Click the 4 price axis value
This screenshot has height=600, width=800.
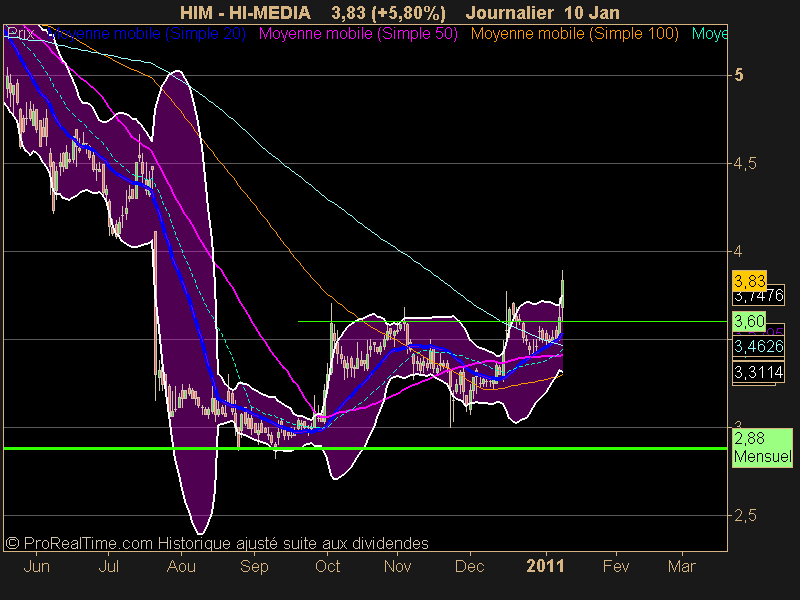tap(738, 251)
